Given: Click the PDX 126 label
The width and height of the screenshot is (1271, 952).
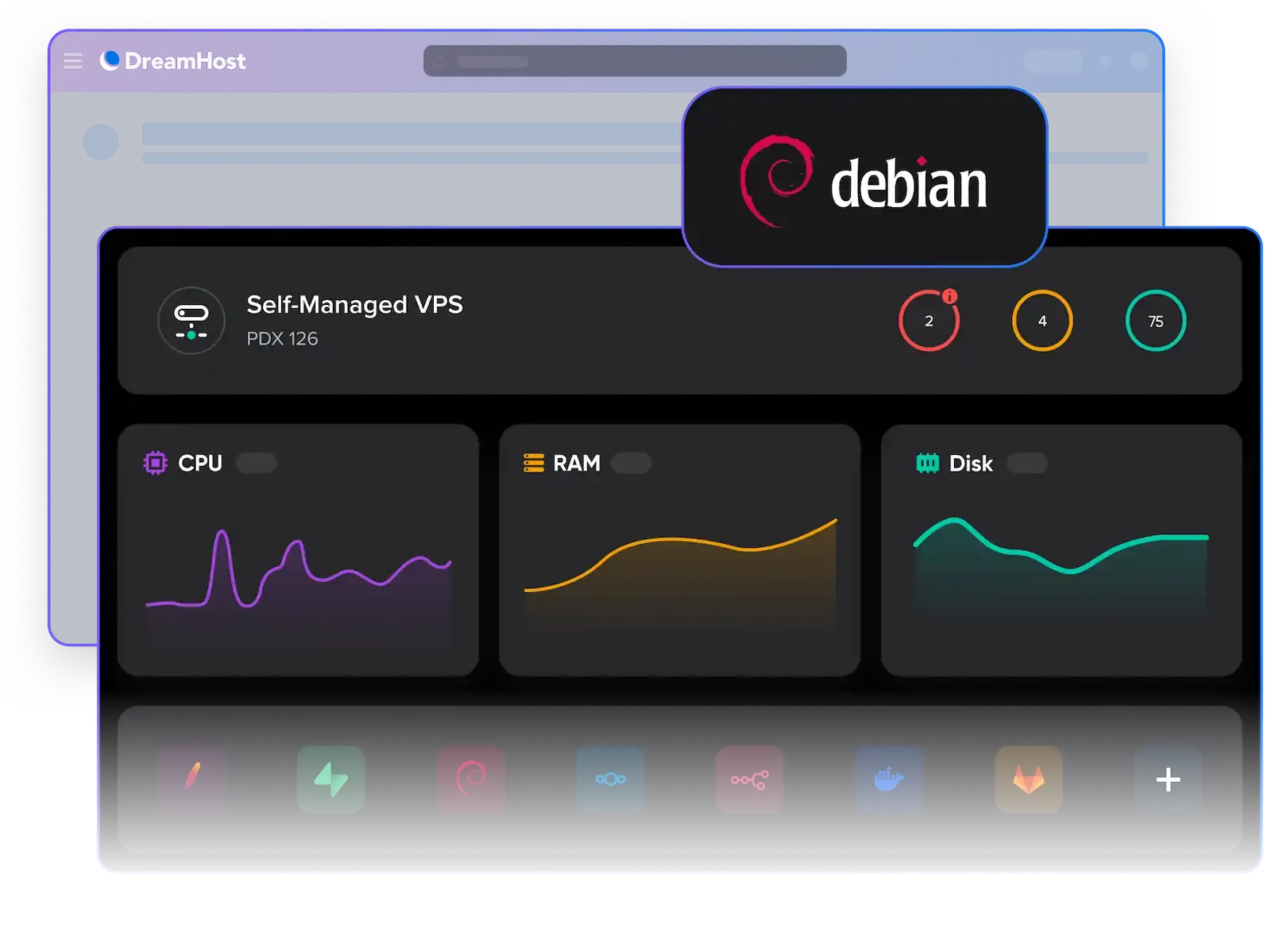Looking at the screenshot, I should click(x=282, y=339).
